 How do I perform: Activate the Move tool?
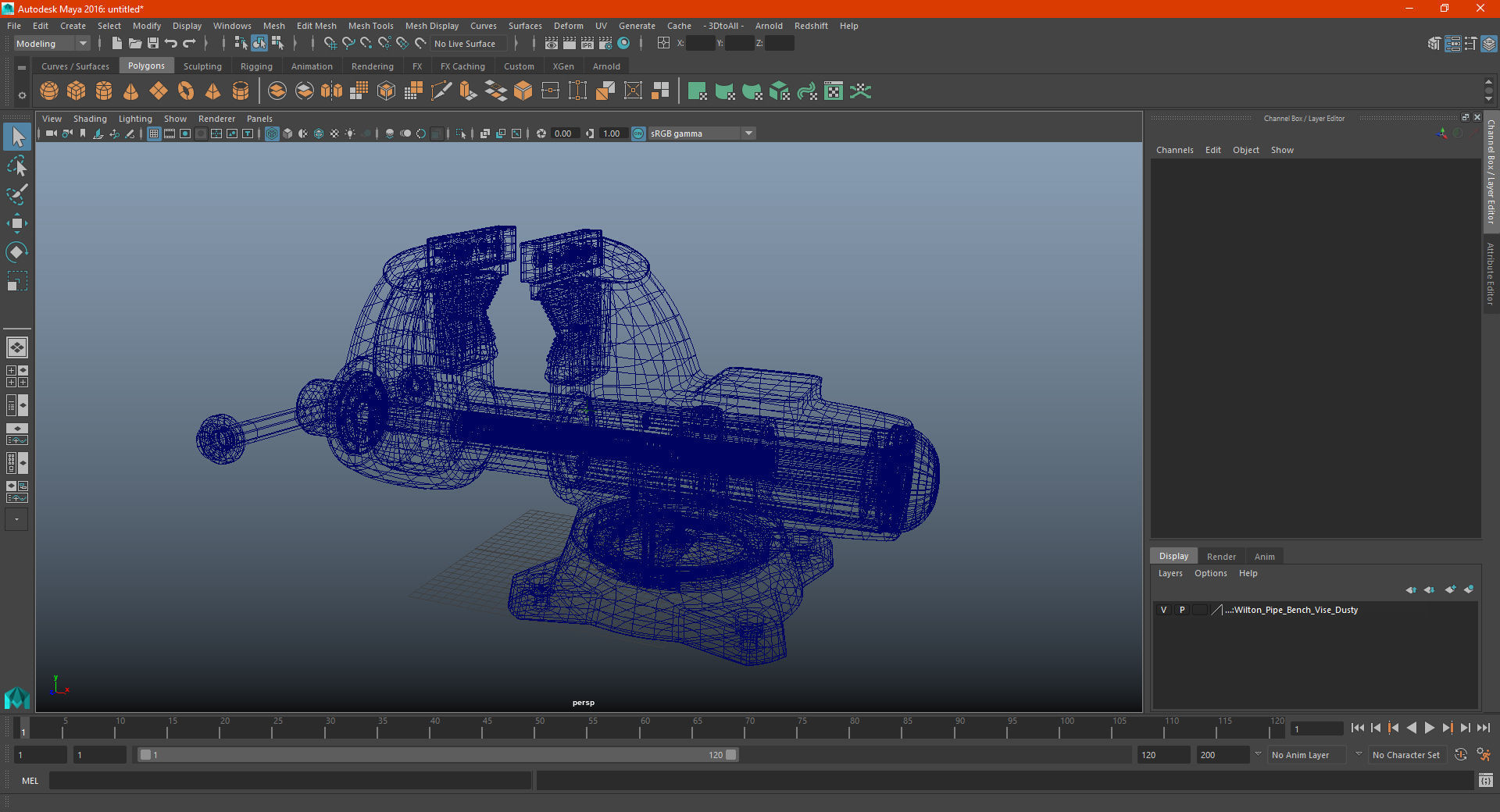17,223
